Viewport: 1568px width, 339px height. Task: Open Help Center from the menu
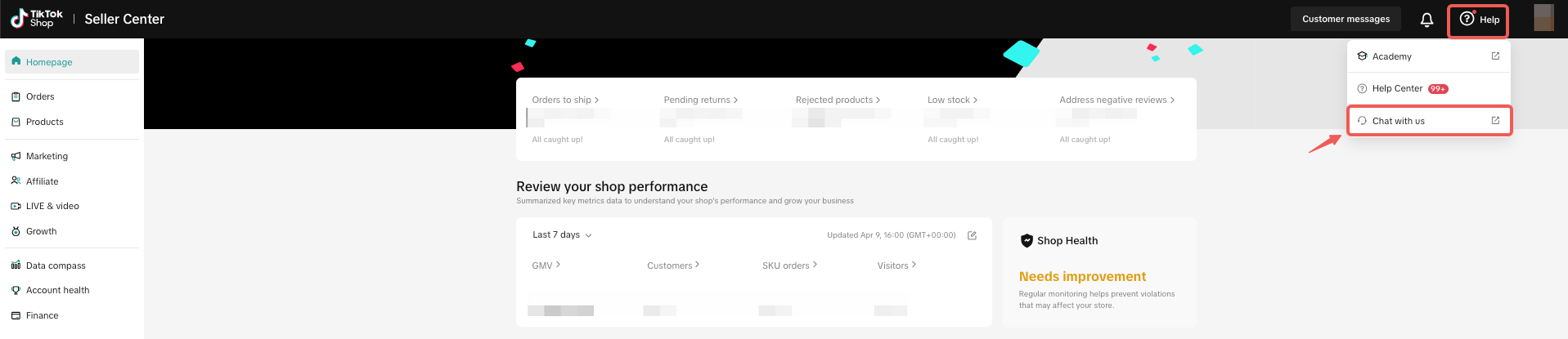coord(1397,88)
